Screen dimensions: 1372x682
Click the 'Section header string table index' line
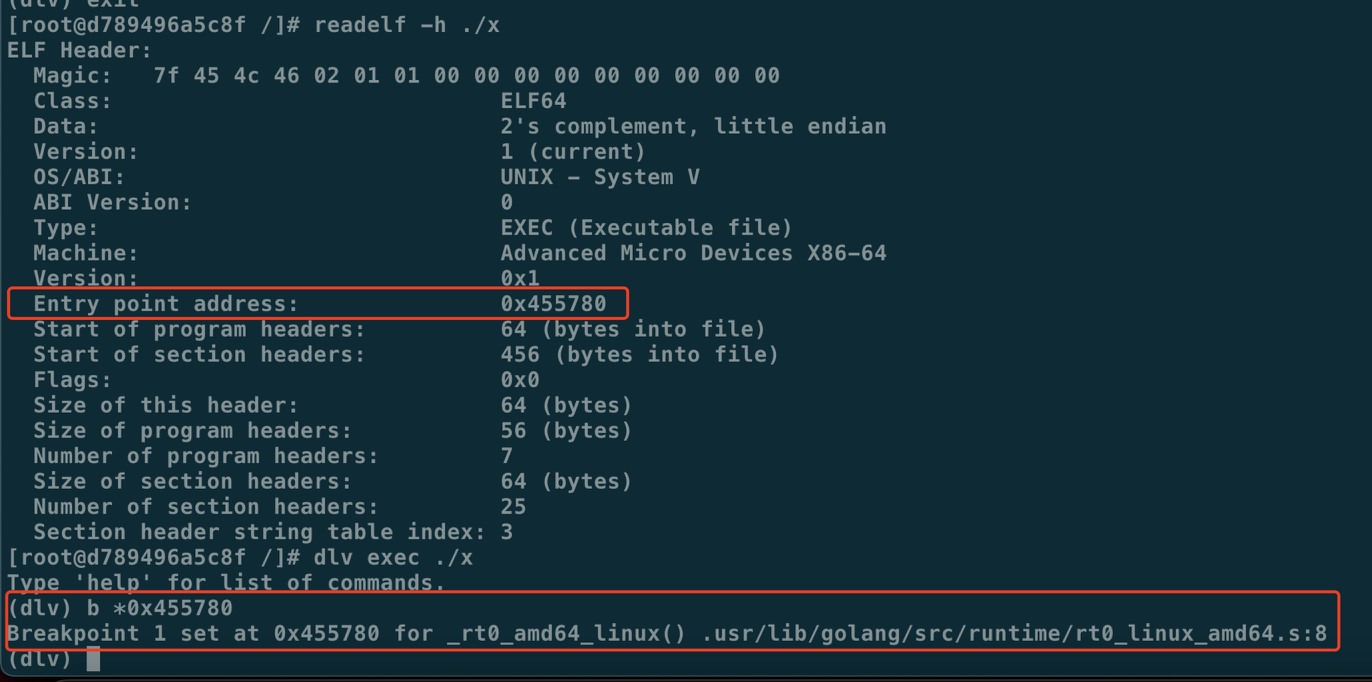coord(273,532)
